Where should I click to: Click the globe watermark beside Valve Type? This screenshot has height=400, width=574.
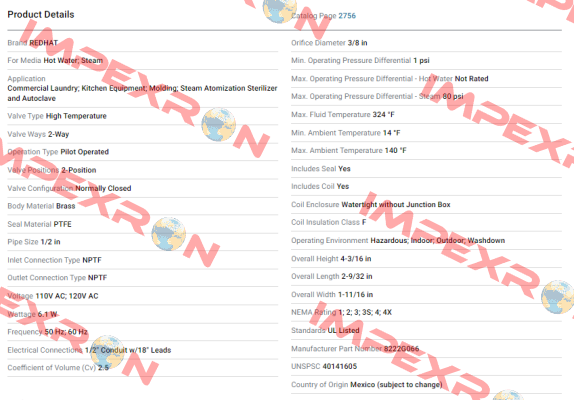pyautogui.click(x=219, y=124)
